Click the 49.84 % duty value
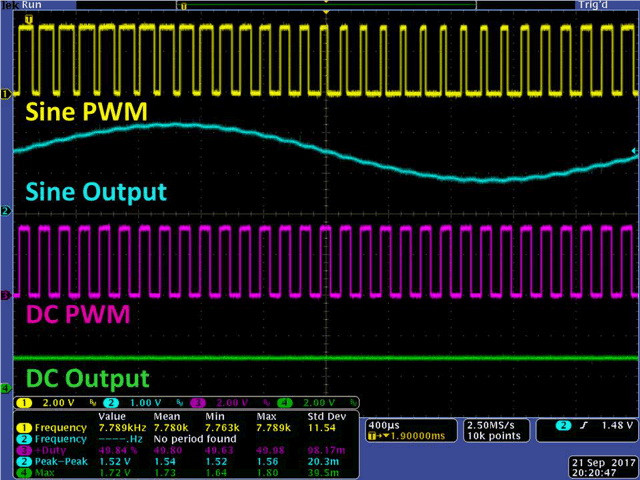 [x=118, y=451]
